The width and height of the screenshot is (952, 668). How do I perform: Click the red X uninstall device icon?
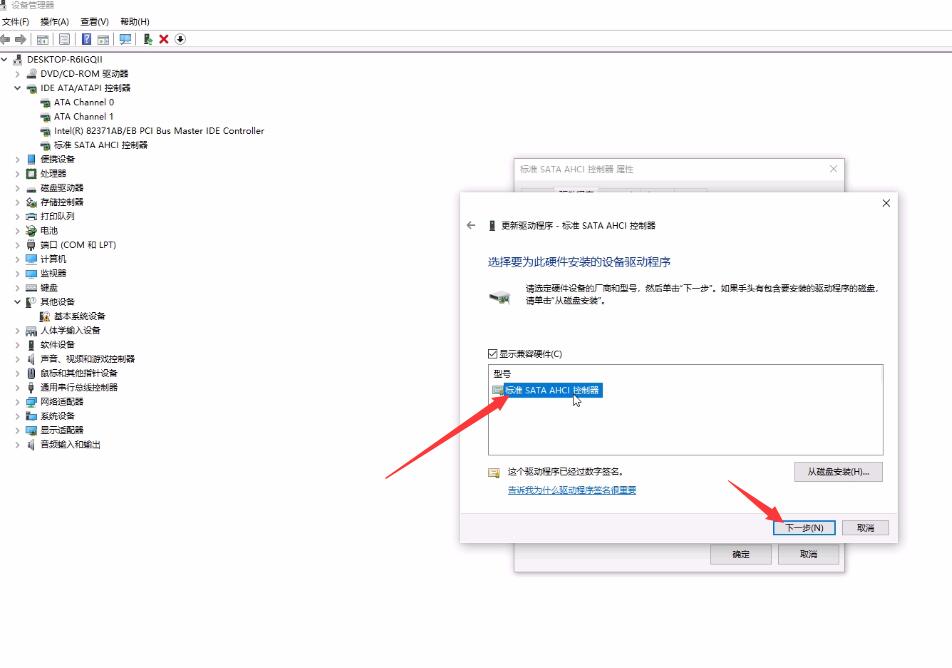click(x=163, y=39)
